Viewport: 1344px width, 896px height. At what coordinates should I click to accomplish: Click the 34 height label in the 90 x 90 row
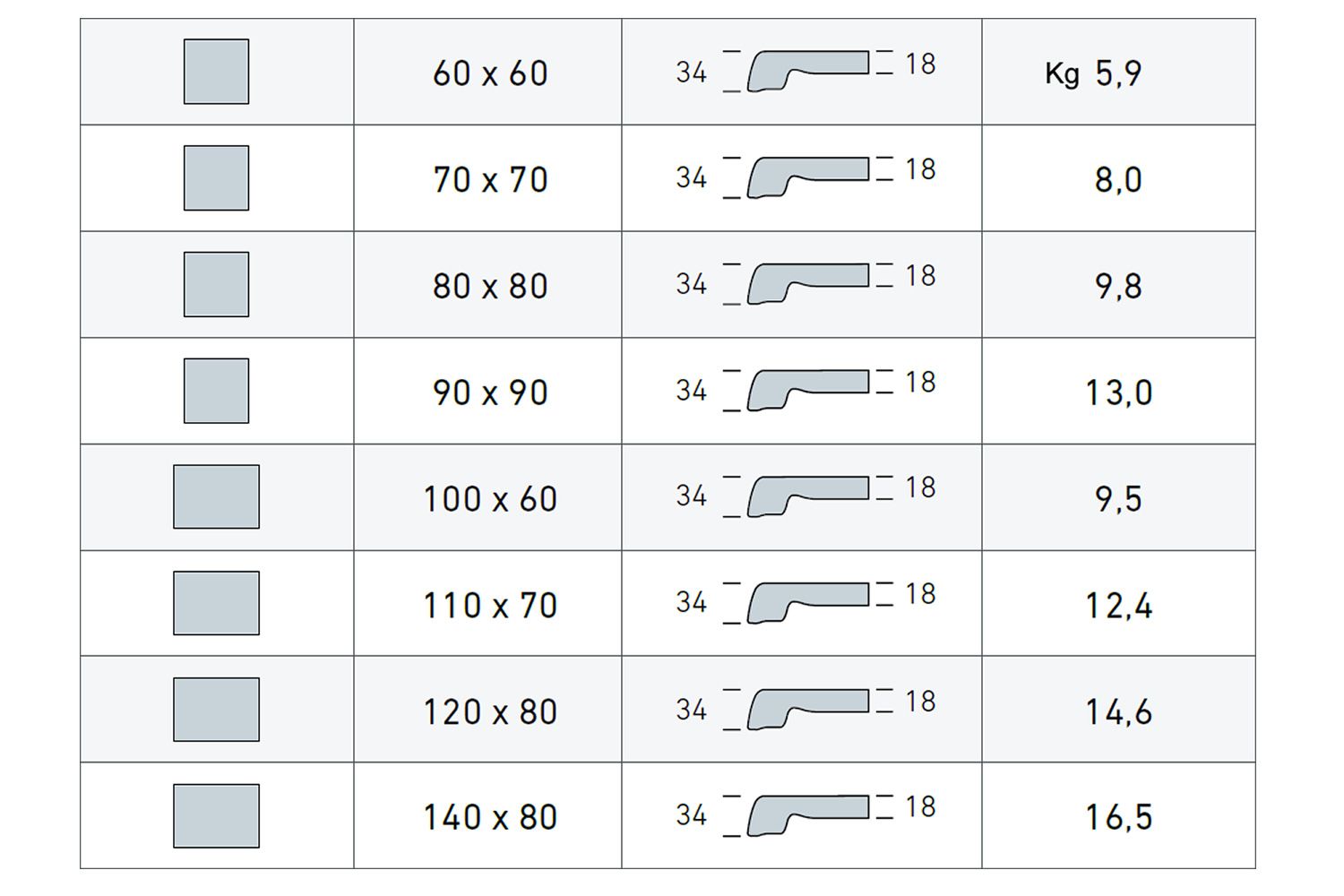(692, 391)
